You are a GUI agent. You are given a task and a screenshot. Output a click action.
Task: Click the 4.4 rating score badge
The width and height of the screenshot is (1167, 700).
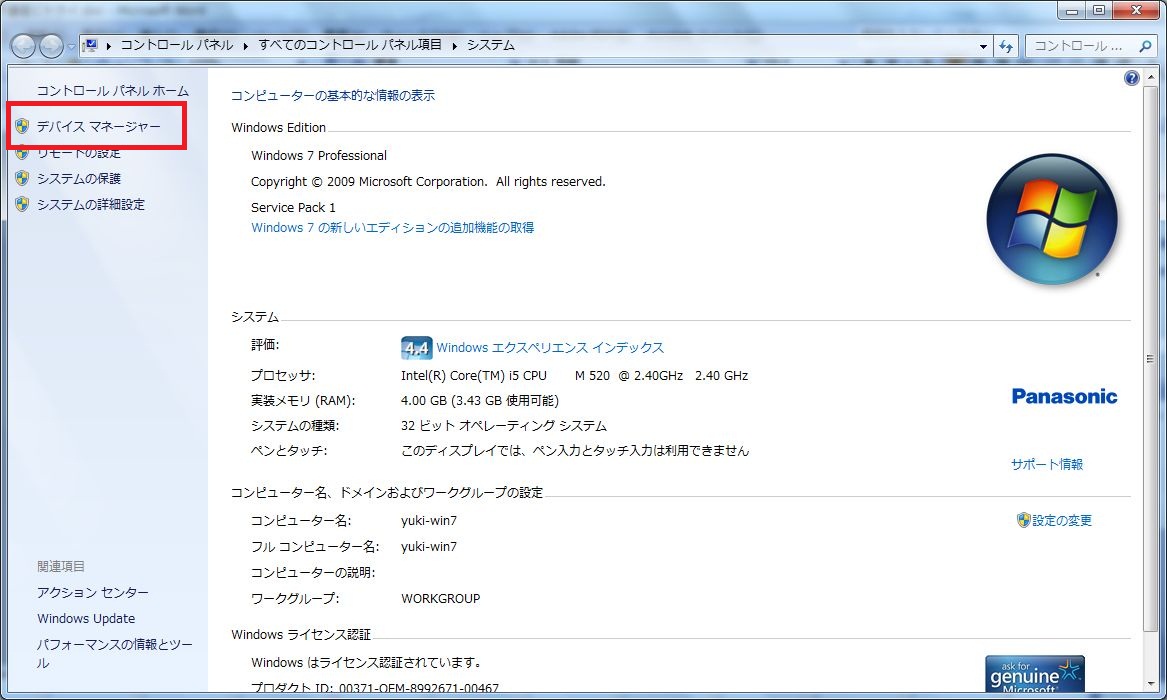tap(416, 347)
